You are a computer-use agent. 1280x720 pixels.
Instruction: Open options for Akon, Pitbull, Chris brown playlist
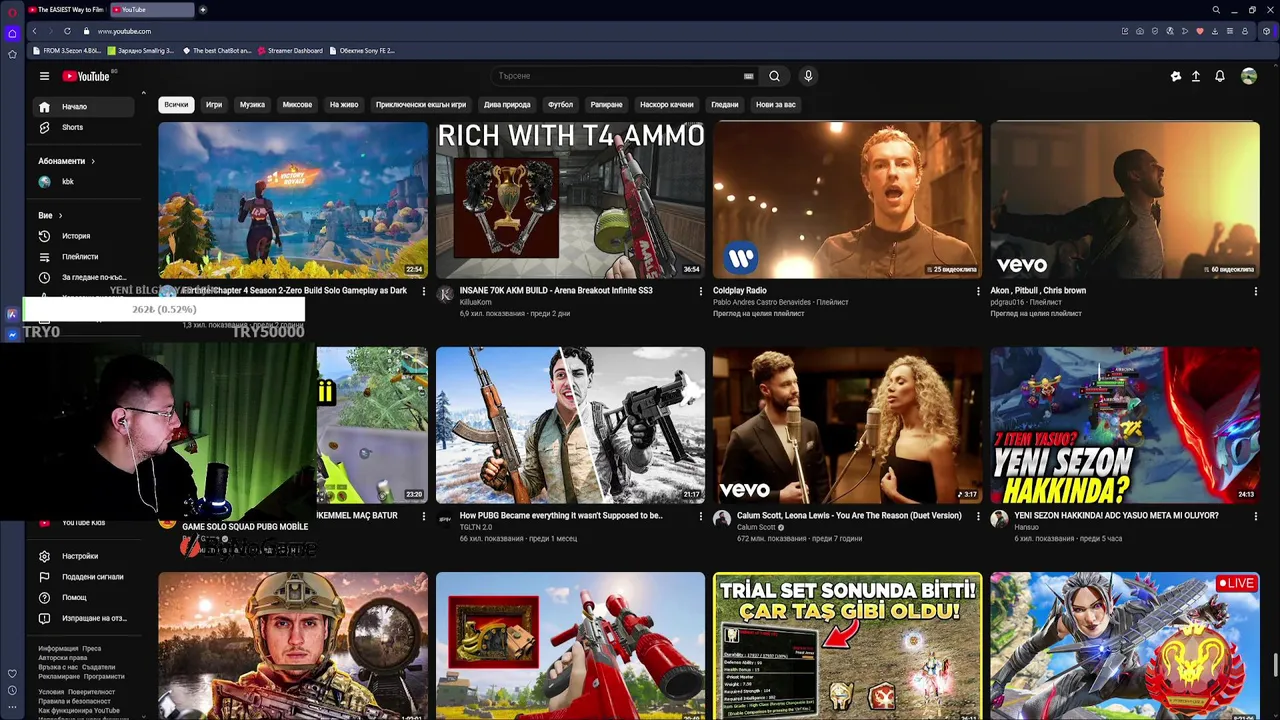(x=1255, y=291)
